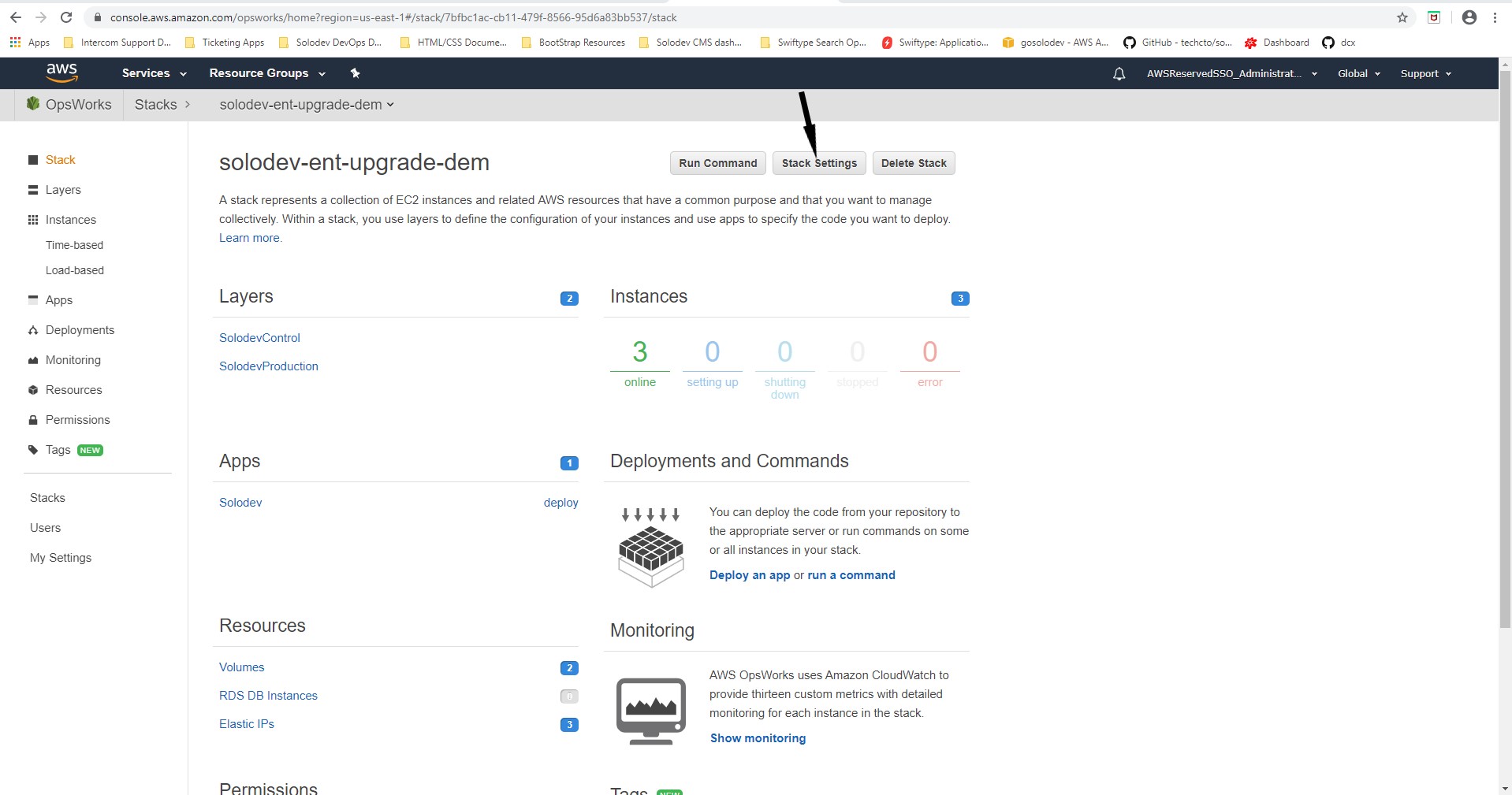The width and height of the screenshot is (1512, 795).
Task: Click the Tags label icon
Action: click(33, 450)
